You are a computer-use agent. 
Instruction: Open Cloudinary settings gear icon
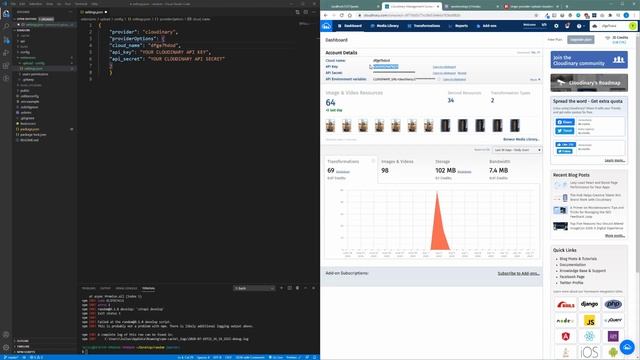[x=556, y=26]
